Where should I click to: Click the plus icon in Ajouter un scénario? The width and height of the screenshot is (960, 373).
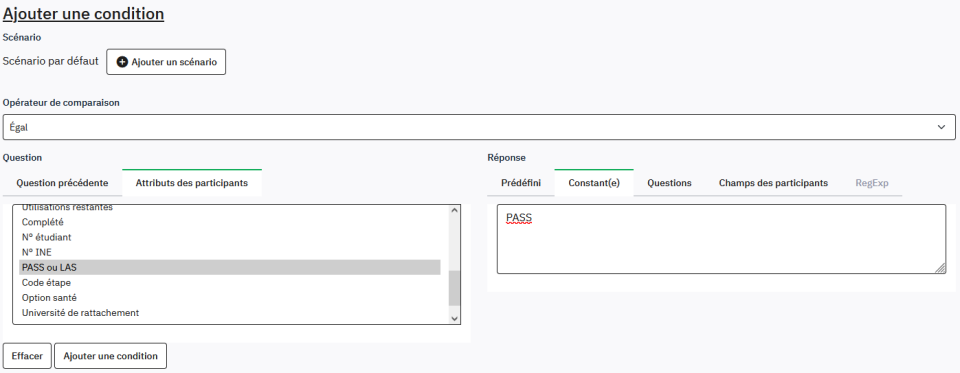122,62
